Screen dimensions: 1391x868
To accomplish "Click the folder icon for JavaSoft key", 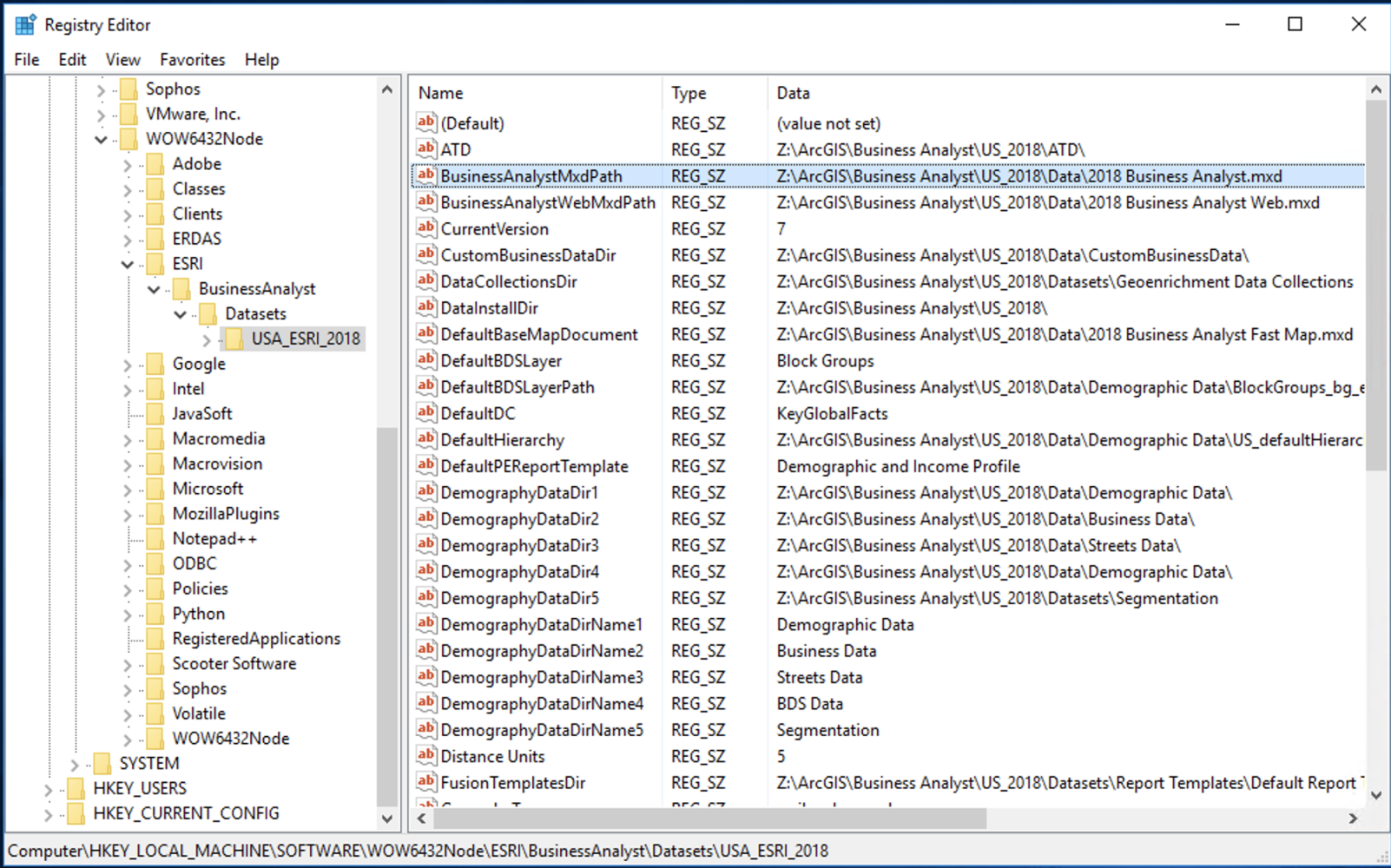I will click(155, 414).
